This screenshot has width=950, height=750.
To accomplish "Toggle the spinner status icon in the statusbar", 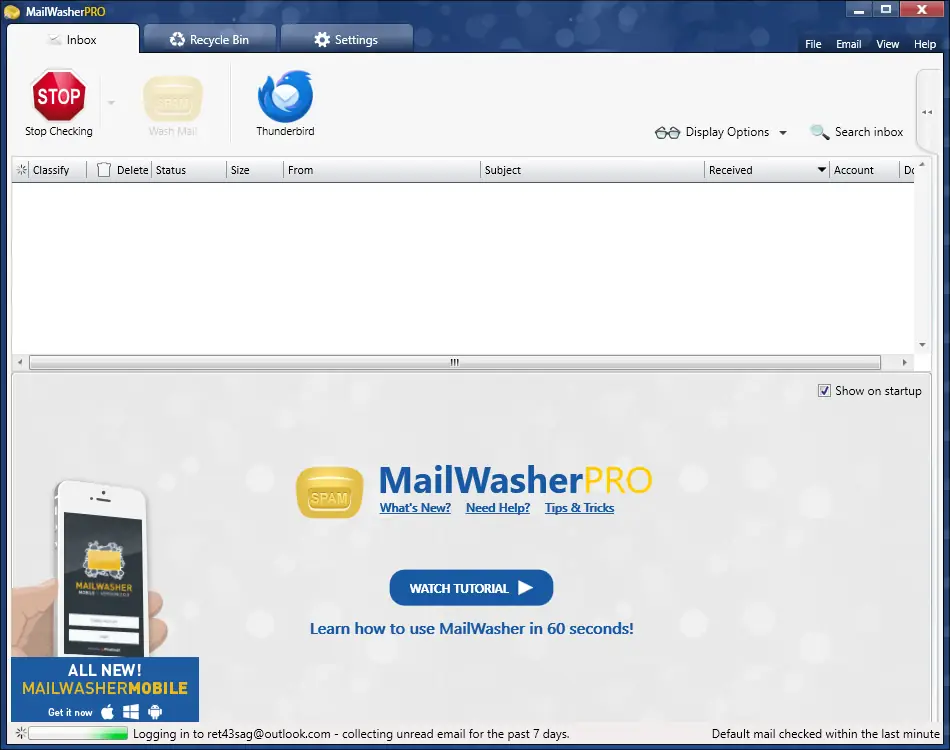I will click(x=19, y=733).
